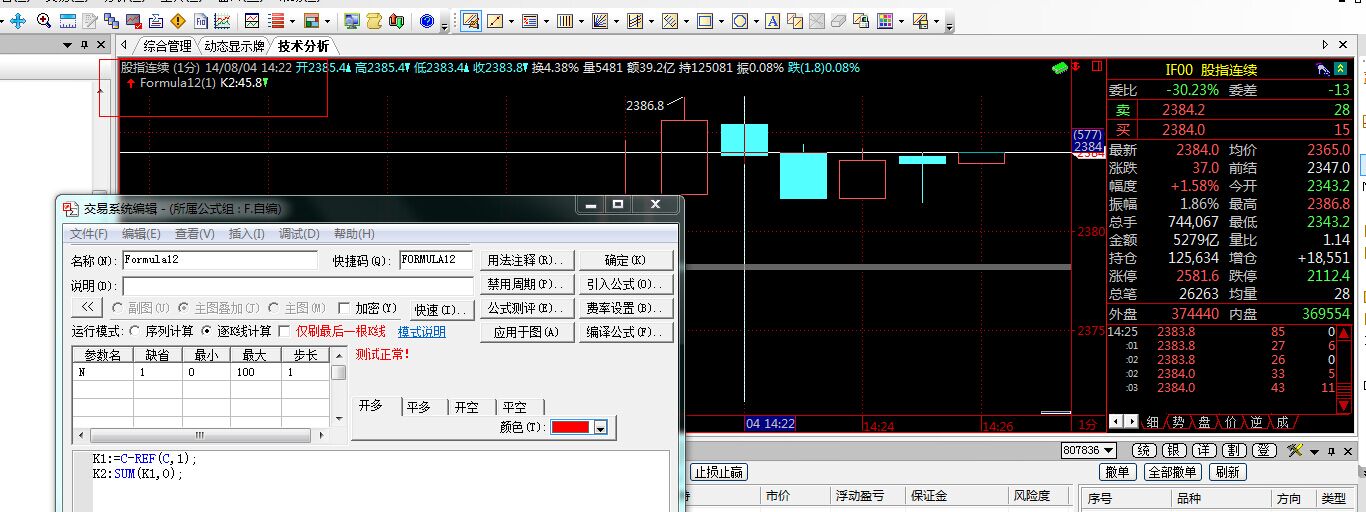
Task: Open the blue help question-mark icon
Action: (x=427, y=20)
